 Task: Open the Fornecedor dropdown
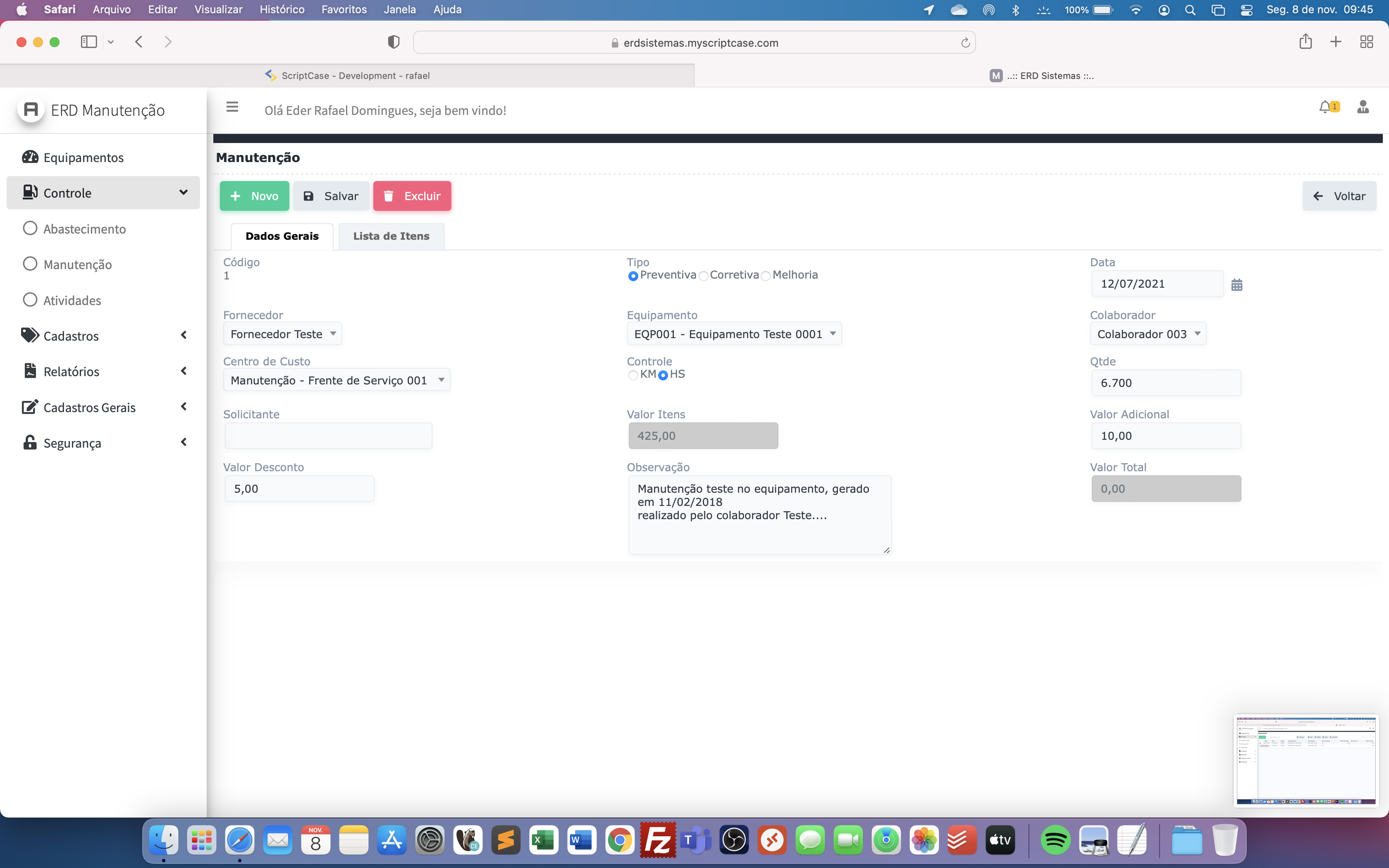point(283,334)
